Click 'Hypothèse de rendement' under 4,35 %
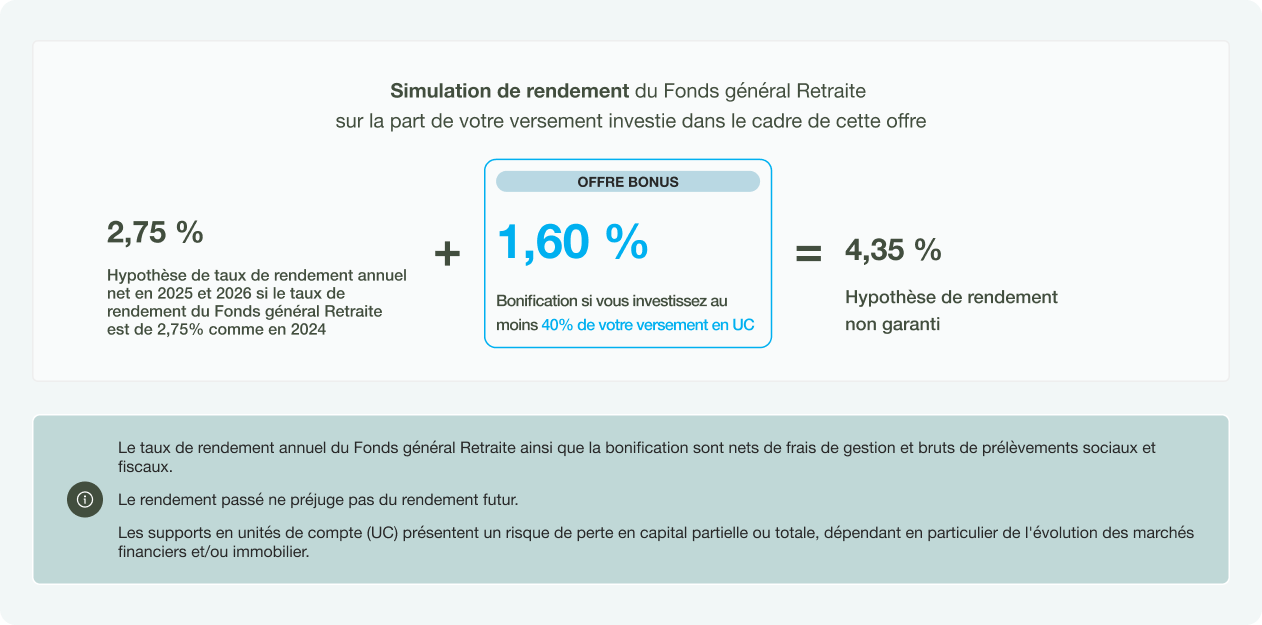 pos(951,297)
